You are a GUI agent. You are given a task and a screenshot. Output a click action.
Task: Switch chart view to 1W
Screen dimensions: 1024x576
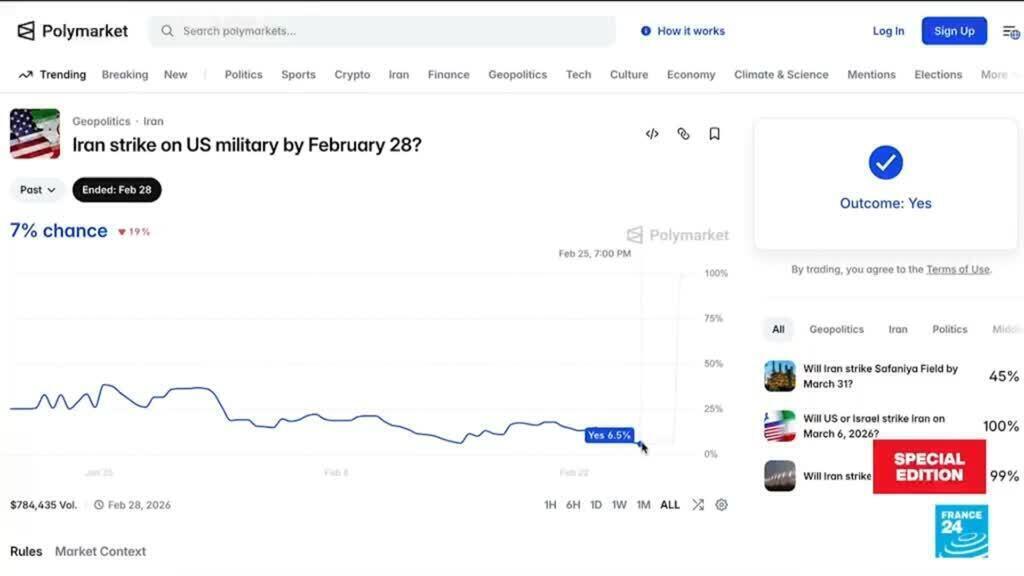tap(619, 505)
